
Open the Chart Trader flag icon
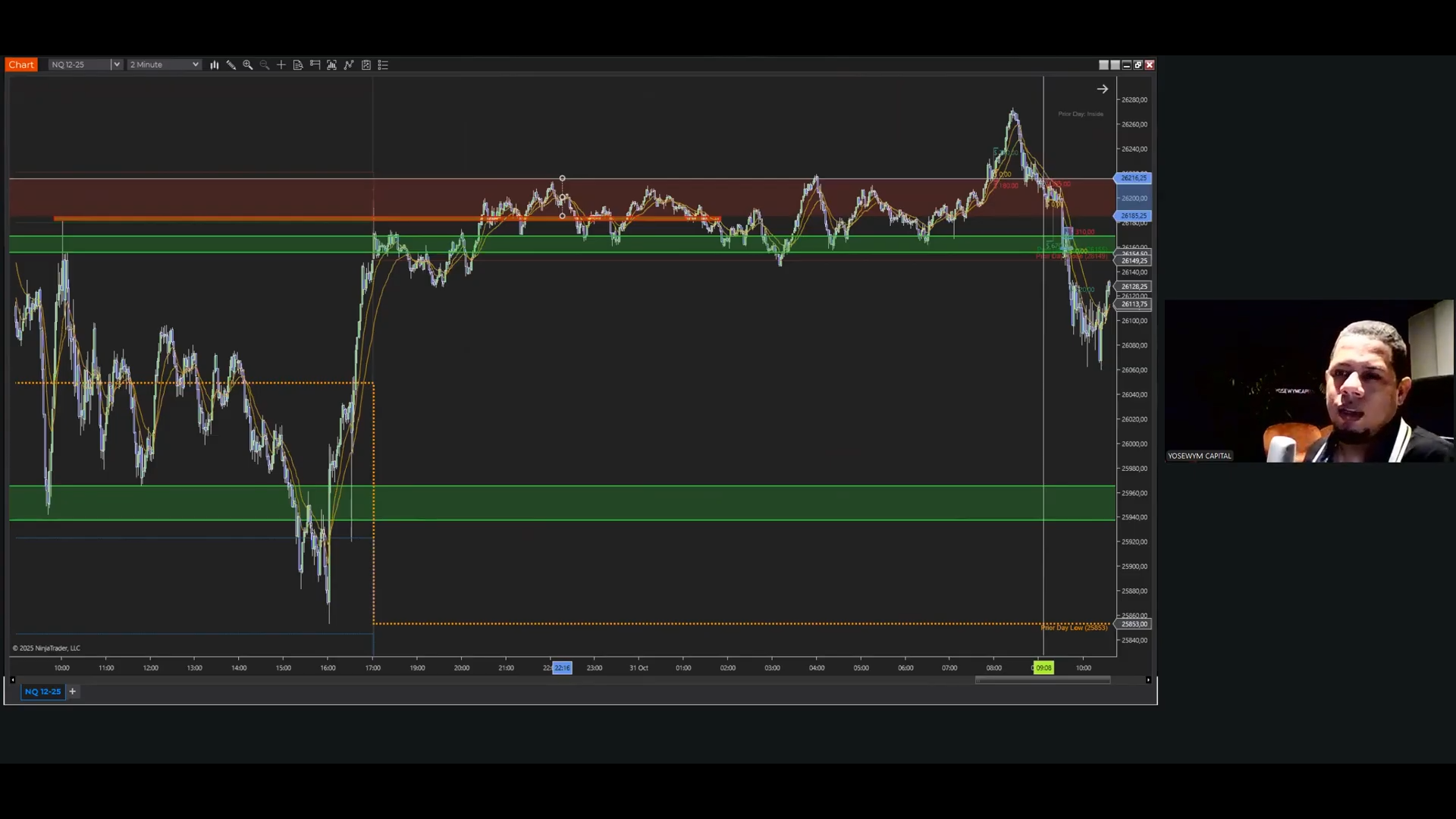coord(315,65)
